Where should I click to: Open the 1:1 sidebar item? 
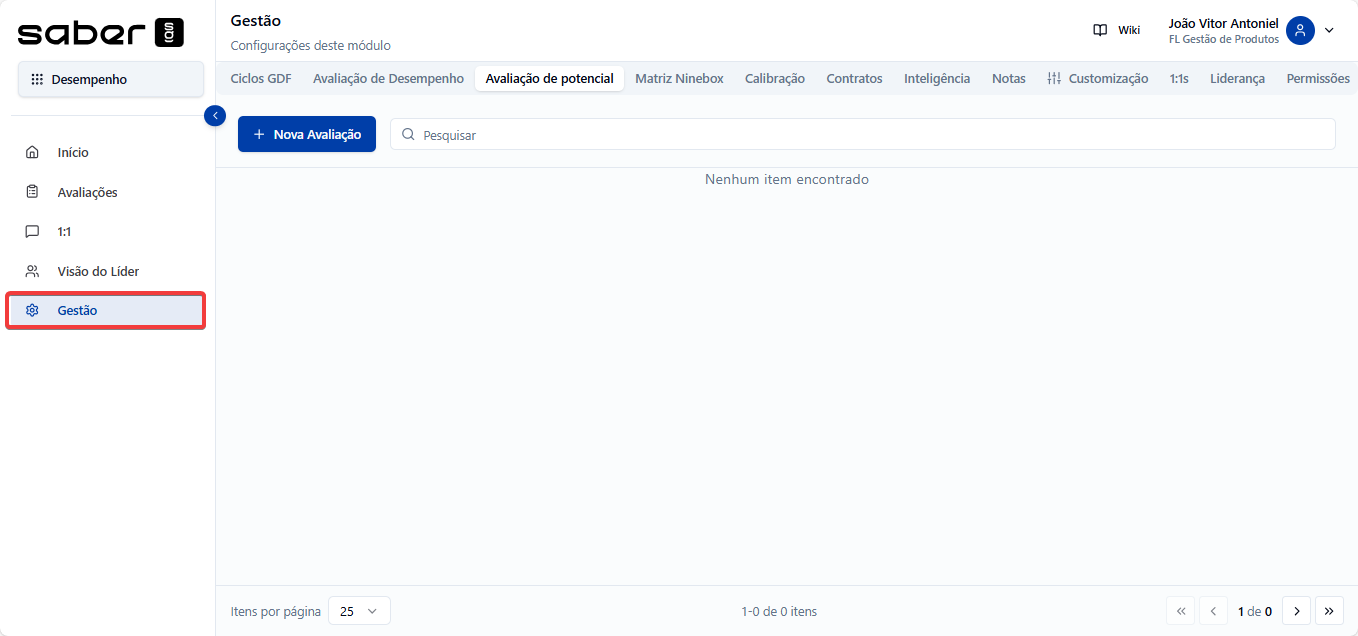point(64,232)
